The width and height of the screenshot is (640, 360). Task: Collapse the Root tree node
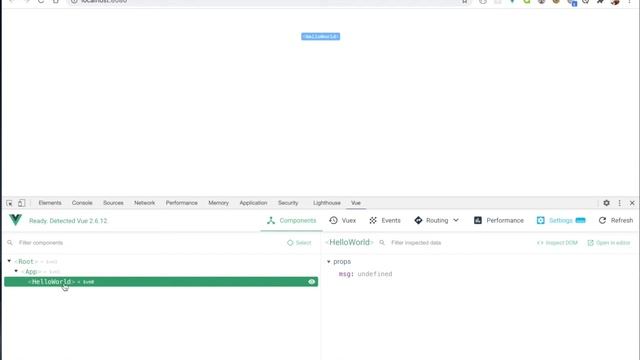click(9, 261)
